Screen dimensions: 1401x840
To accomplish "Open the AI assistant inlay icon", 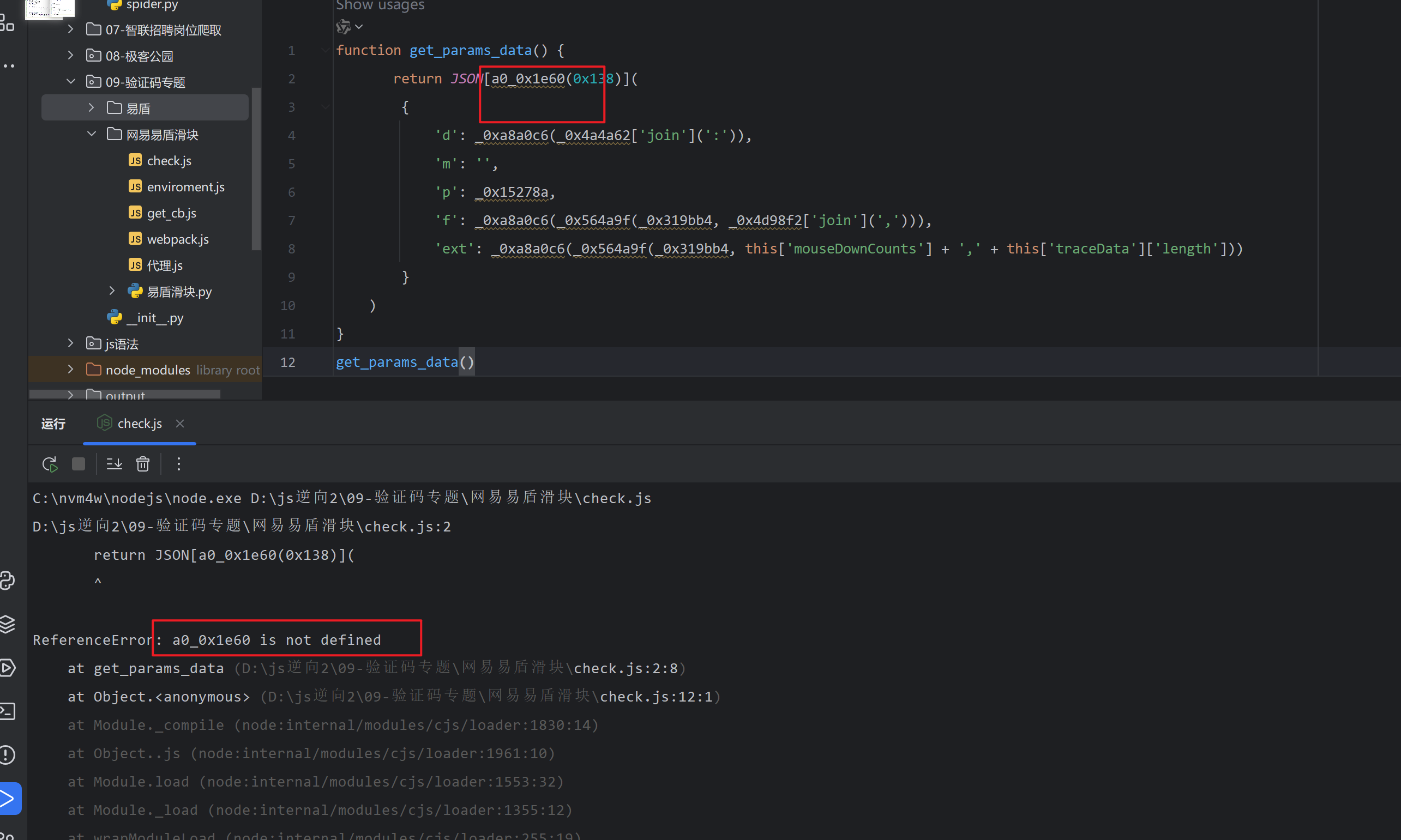I will [x=343, y=27].
